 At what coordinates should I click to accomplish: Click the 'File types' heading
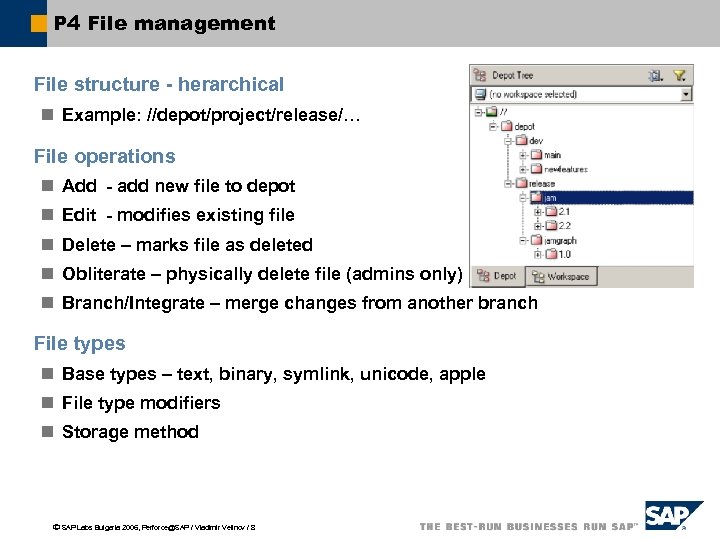(79, 344)
